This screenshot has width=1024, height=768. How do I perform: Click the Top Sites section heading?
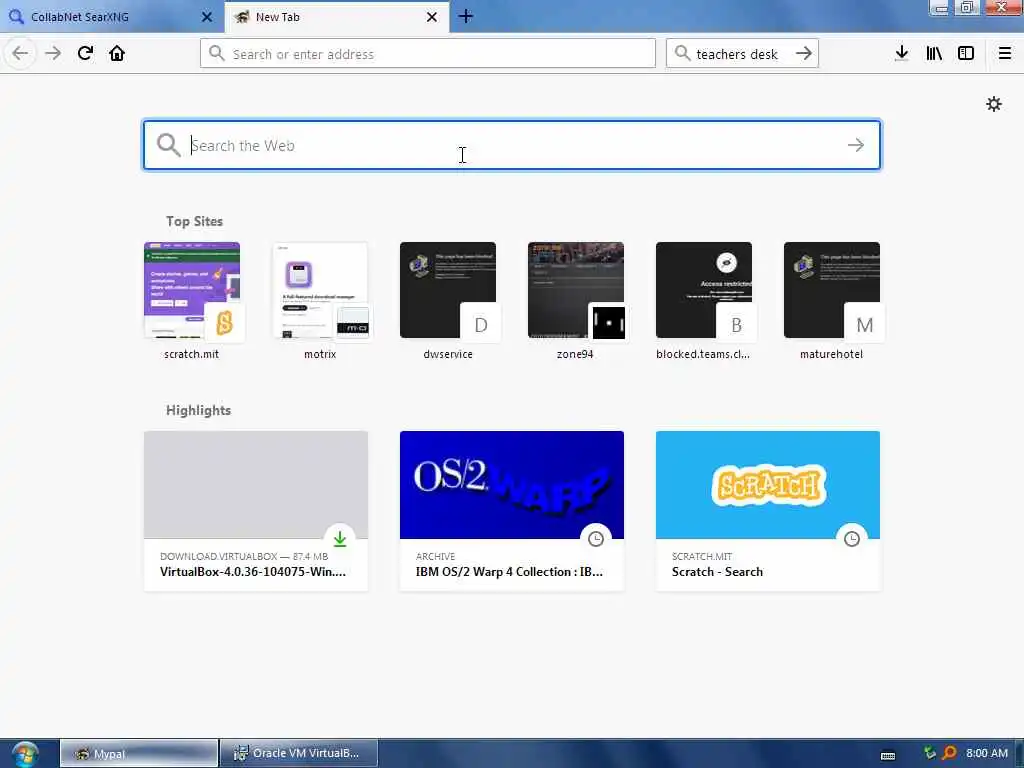[x=194, y=221]
